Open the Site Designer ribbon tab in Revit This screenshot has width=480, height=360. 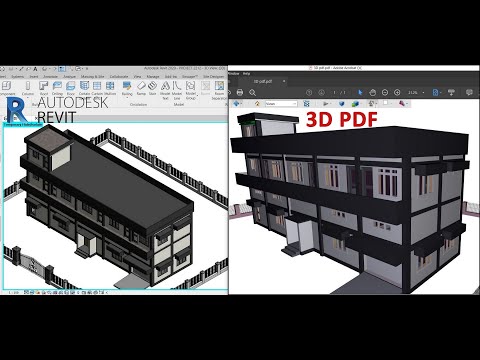213,76
